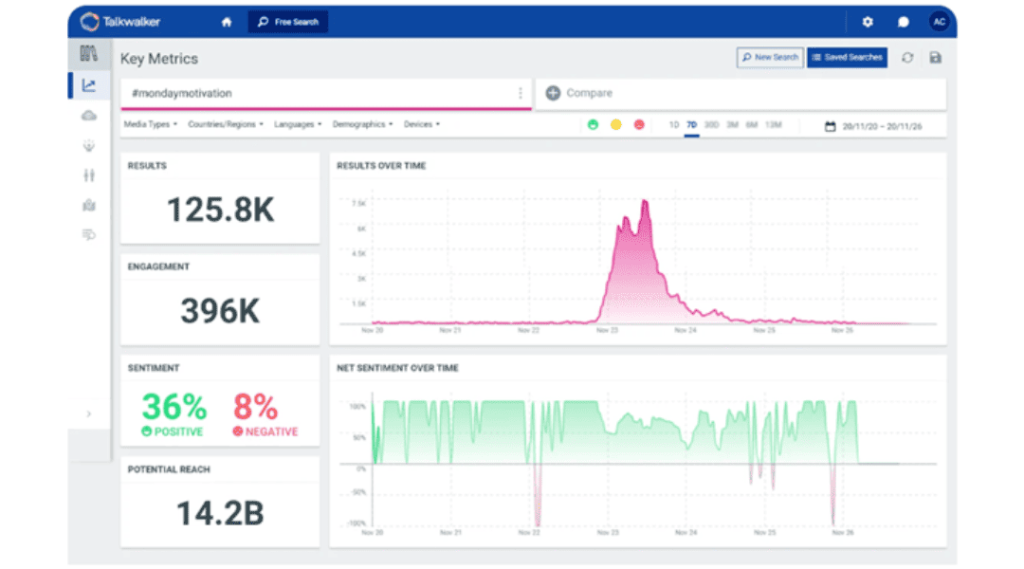Click the refresh icon beside Saved Searches

click(x=907, y=58)
